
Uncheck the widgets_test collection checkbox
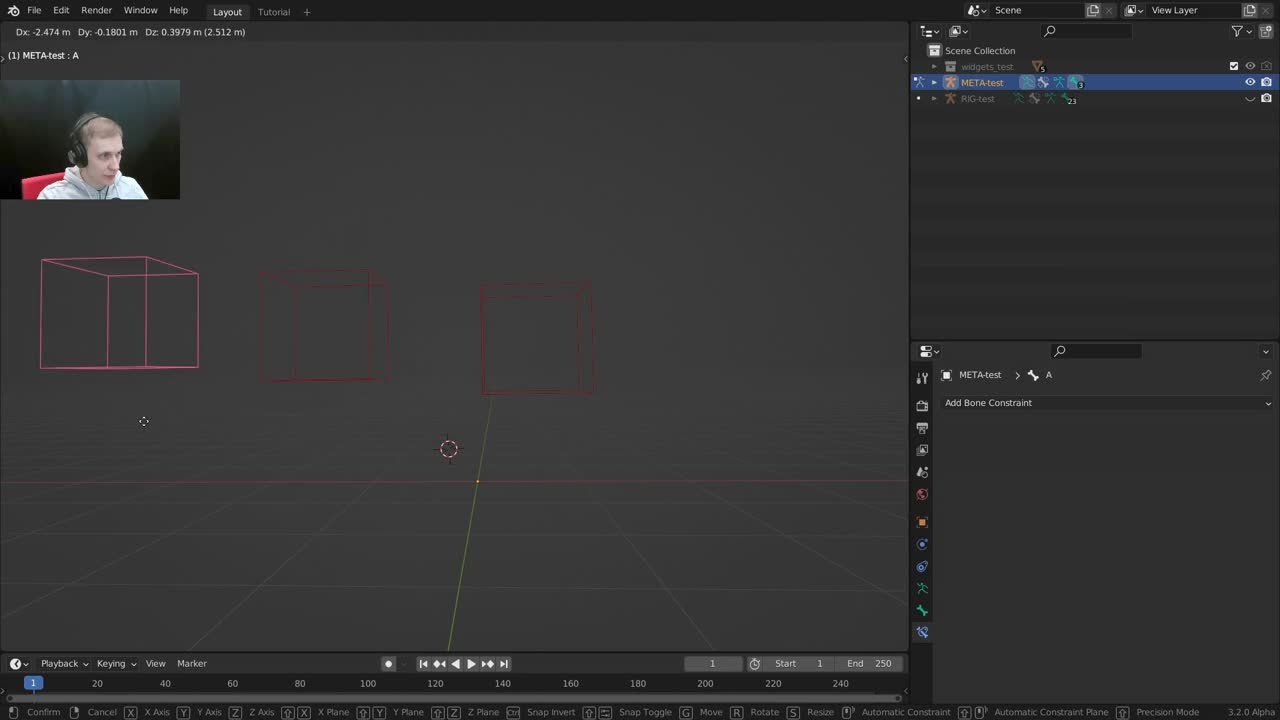click(1233, 66)
